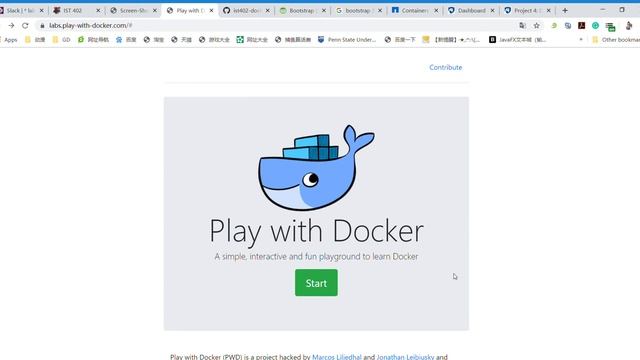Open the browser profile avatar
Screen dimensions: 640x360
point(629,25)
